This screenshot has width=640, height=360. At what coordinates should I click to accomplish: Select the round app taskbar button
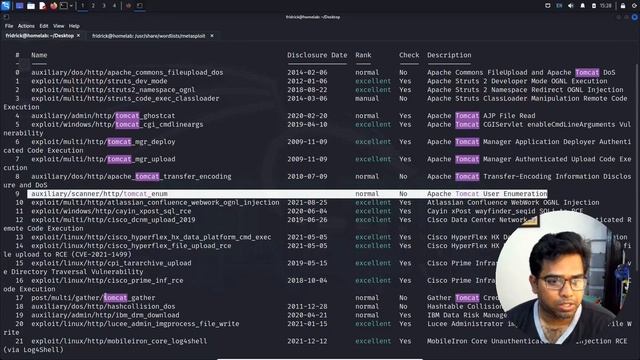(128, 6)
